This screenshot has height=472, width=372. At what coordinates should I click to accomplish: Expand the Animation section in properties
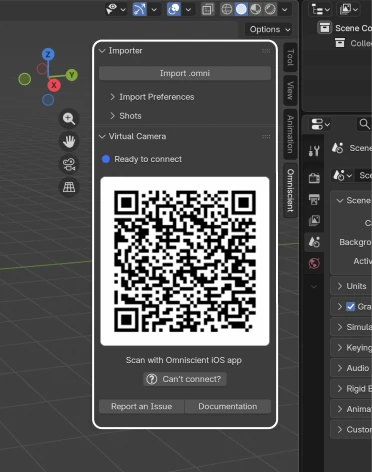pos(351,409)
